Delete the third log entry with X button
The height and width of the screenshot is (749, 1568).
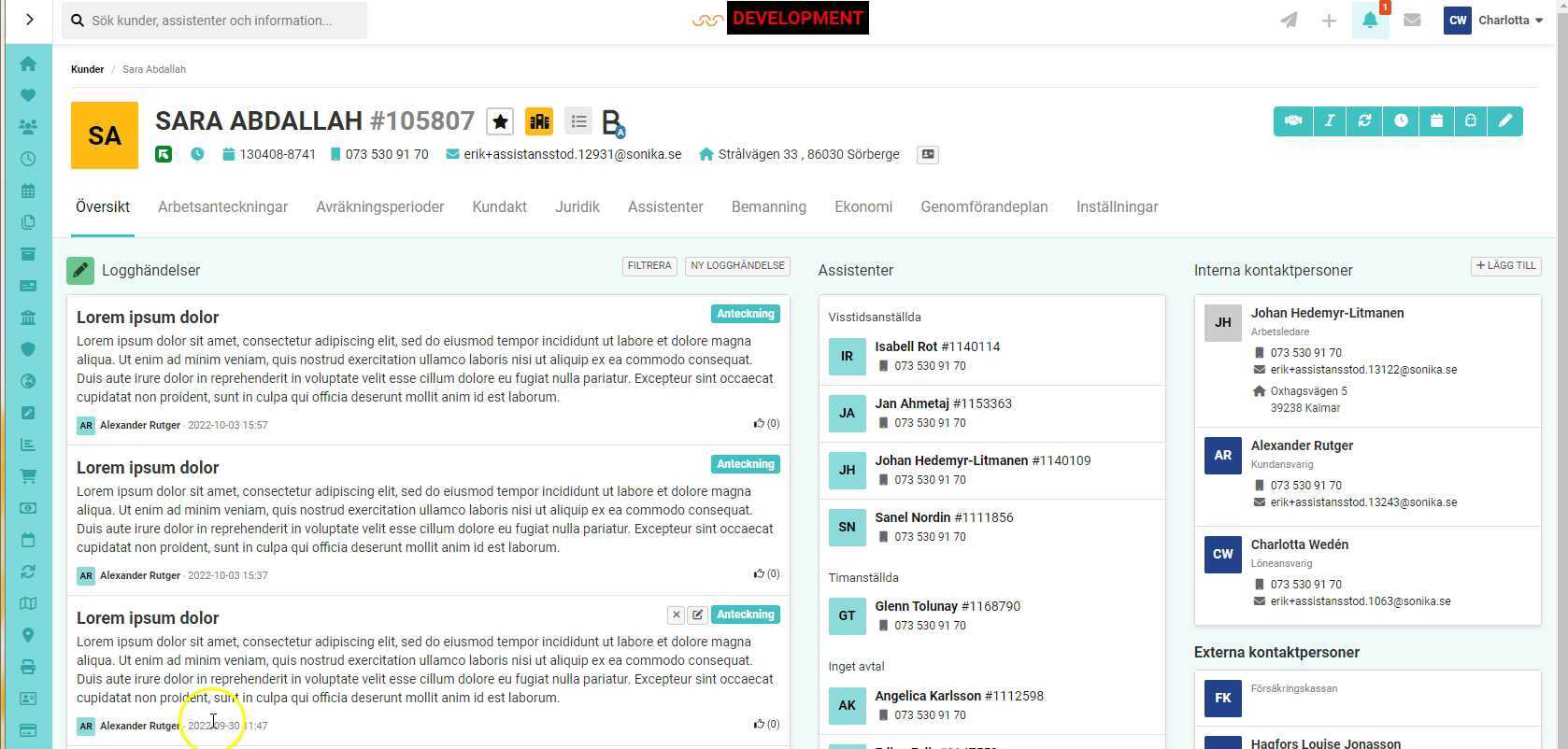(x=676, y=615)
